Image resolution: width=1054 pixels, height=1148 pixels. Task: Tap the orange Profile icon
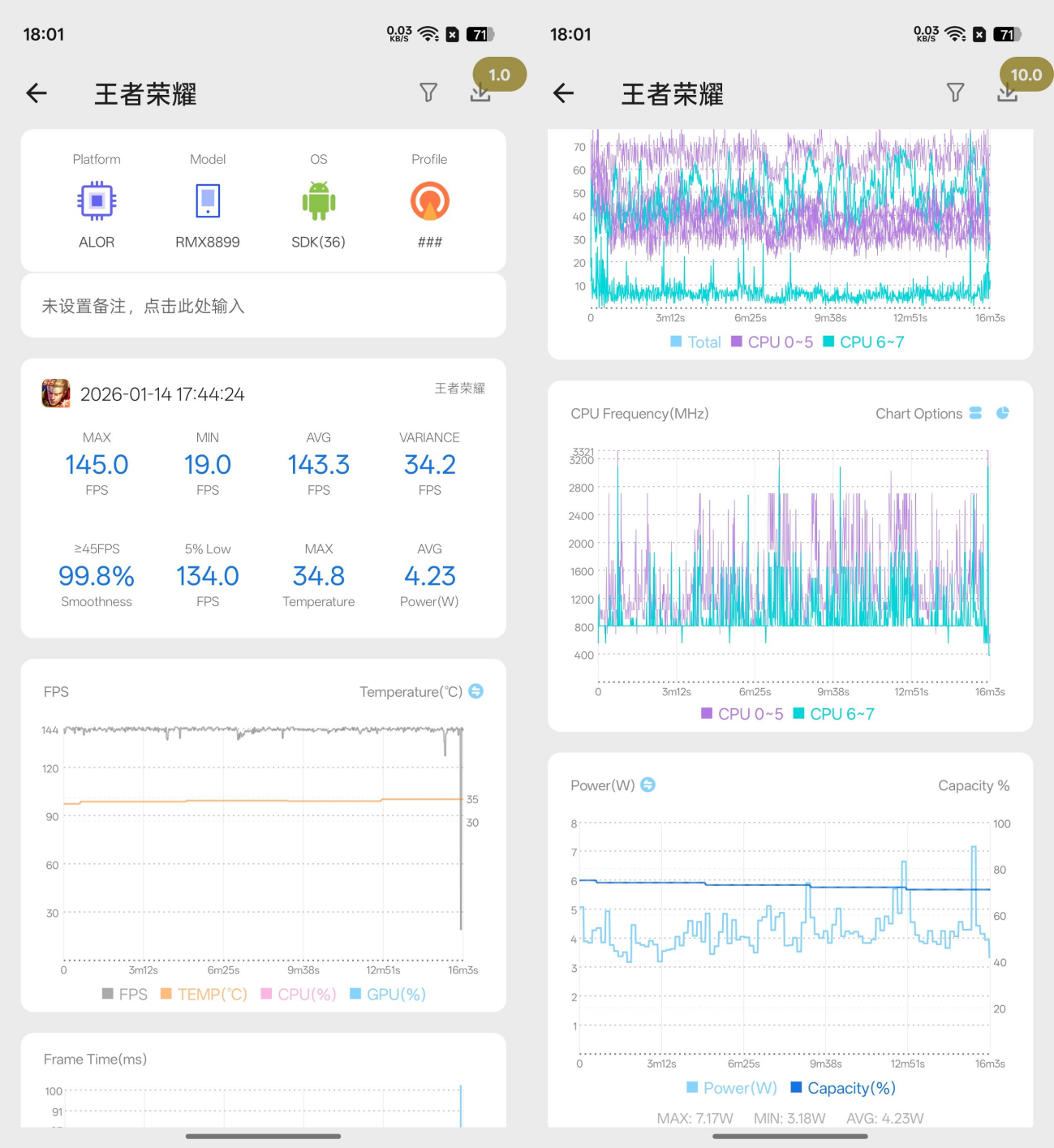429,201
